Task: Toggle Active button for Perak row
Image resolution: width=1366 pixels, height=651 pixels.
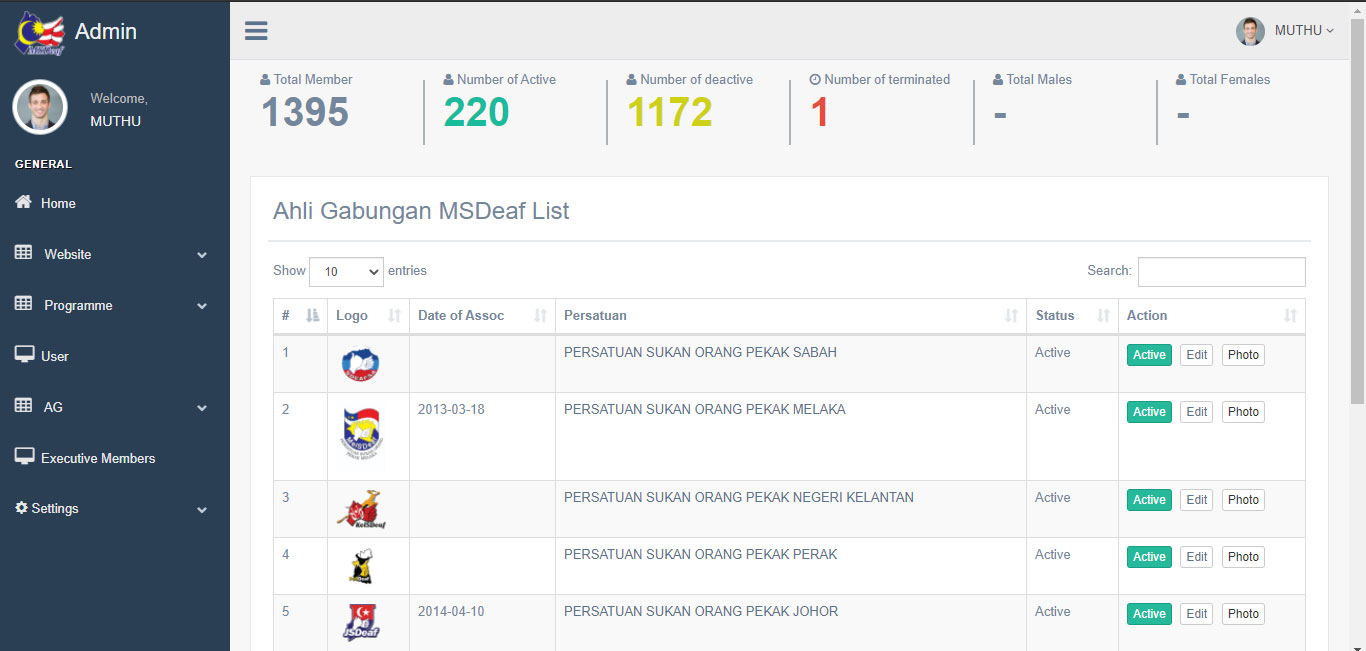Action: (x=1149, y=557)
